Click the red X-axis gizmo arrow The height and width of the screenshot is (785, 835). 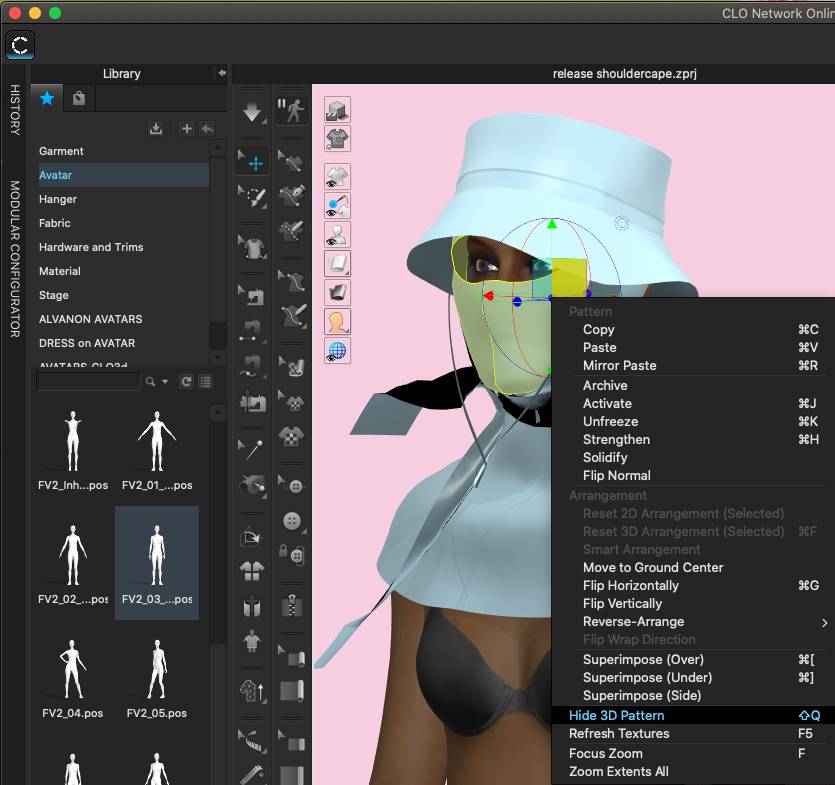tap(488, 296)
